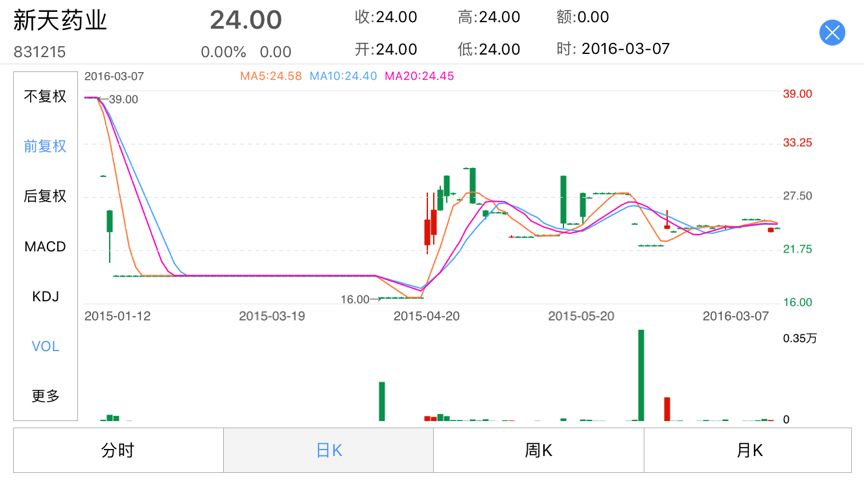864x485 pixels.
Task: Tap the 高:24.00 high price
Action: 489,17
